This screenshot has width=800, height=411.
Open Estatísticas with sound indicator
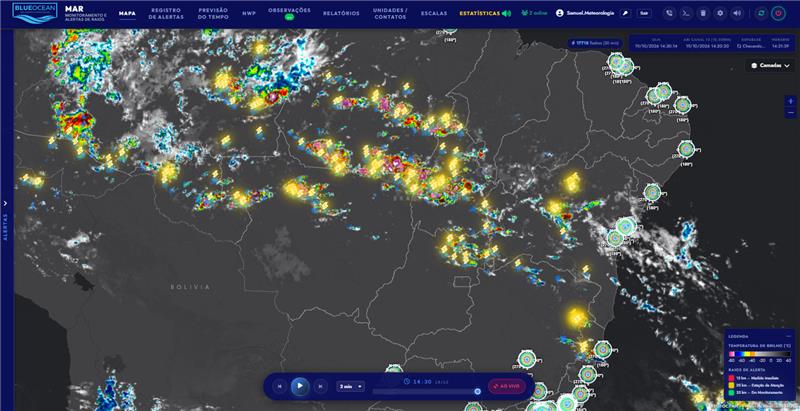click(485, 13)
